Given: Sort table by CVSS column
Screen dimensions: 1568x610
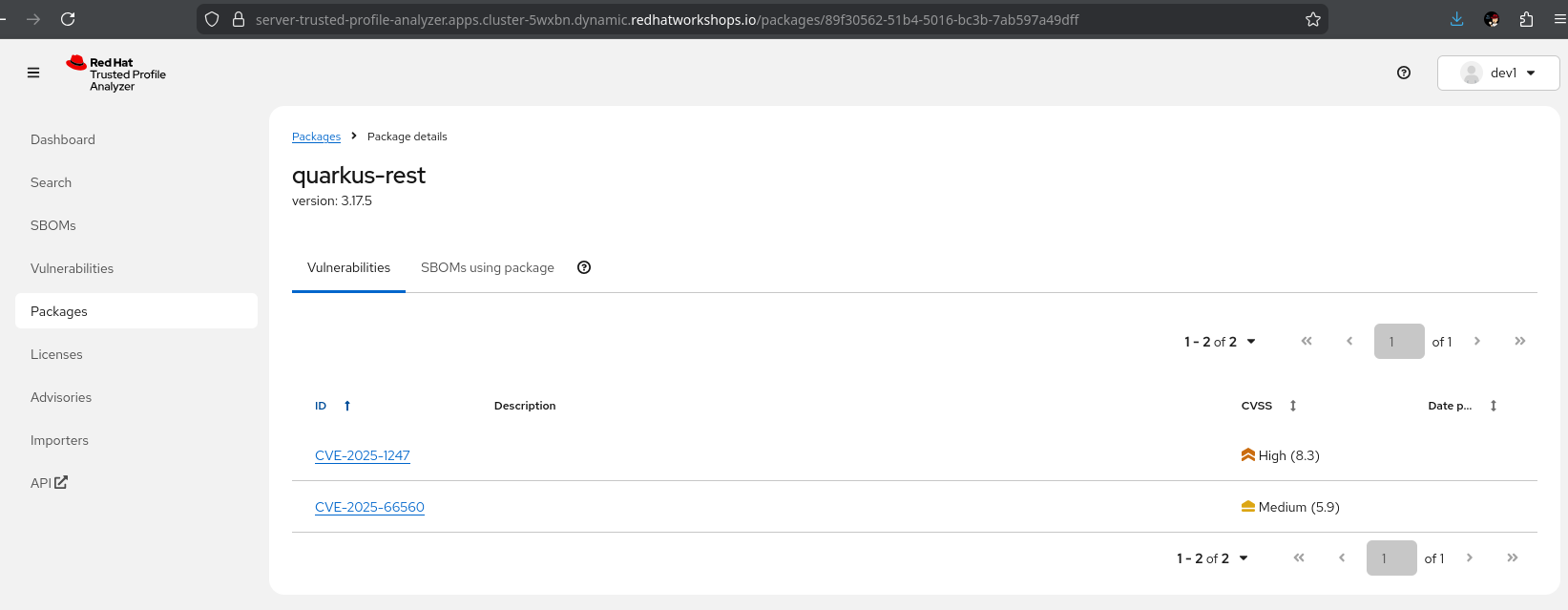Looking at the screenshot, I should 1269,406.
